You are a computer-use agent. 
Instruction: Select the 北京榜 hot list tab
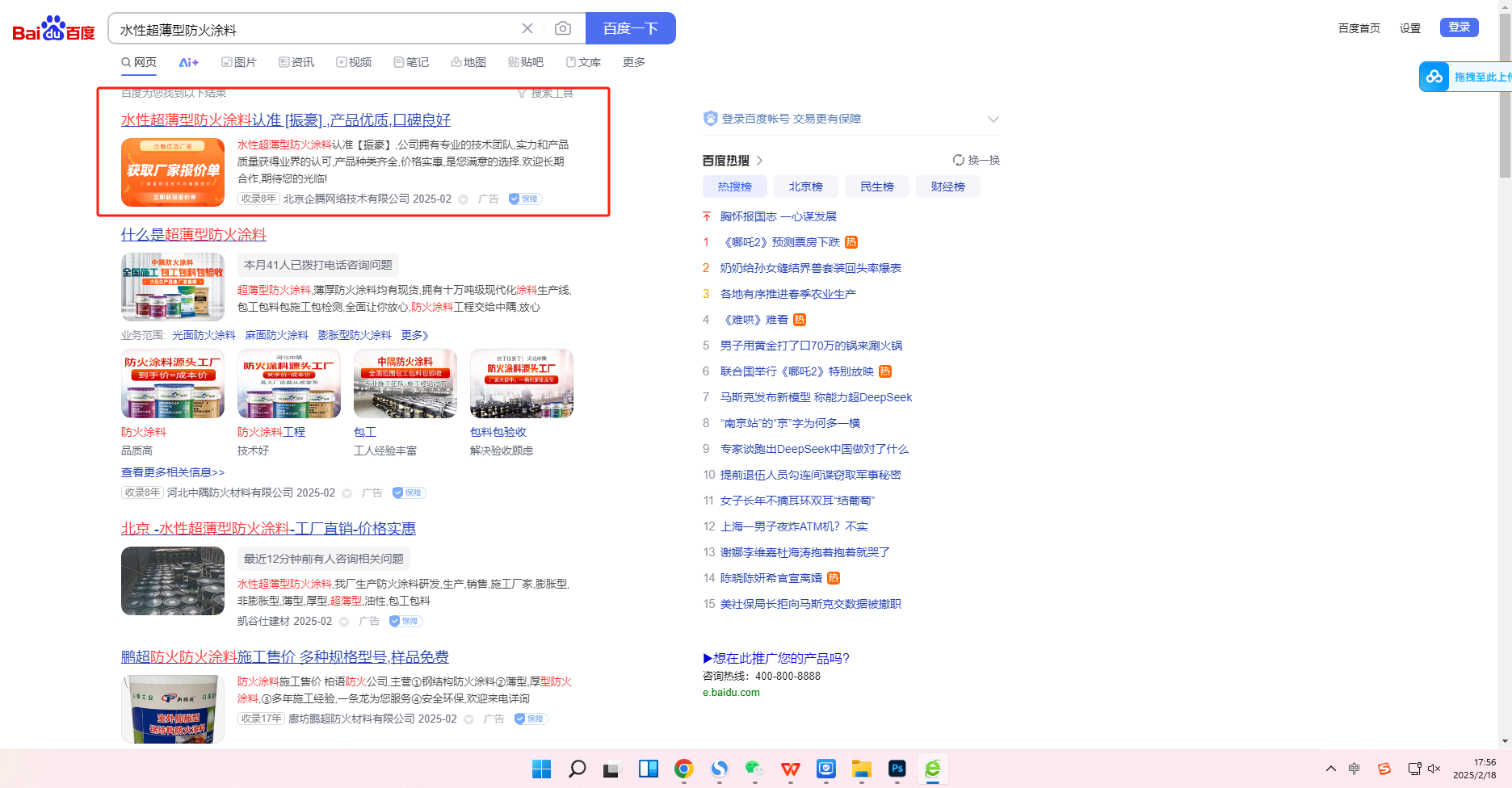[x=806, y=187]
